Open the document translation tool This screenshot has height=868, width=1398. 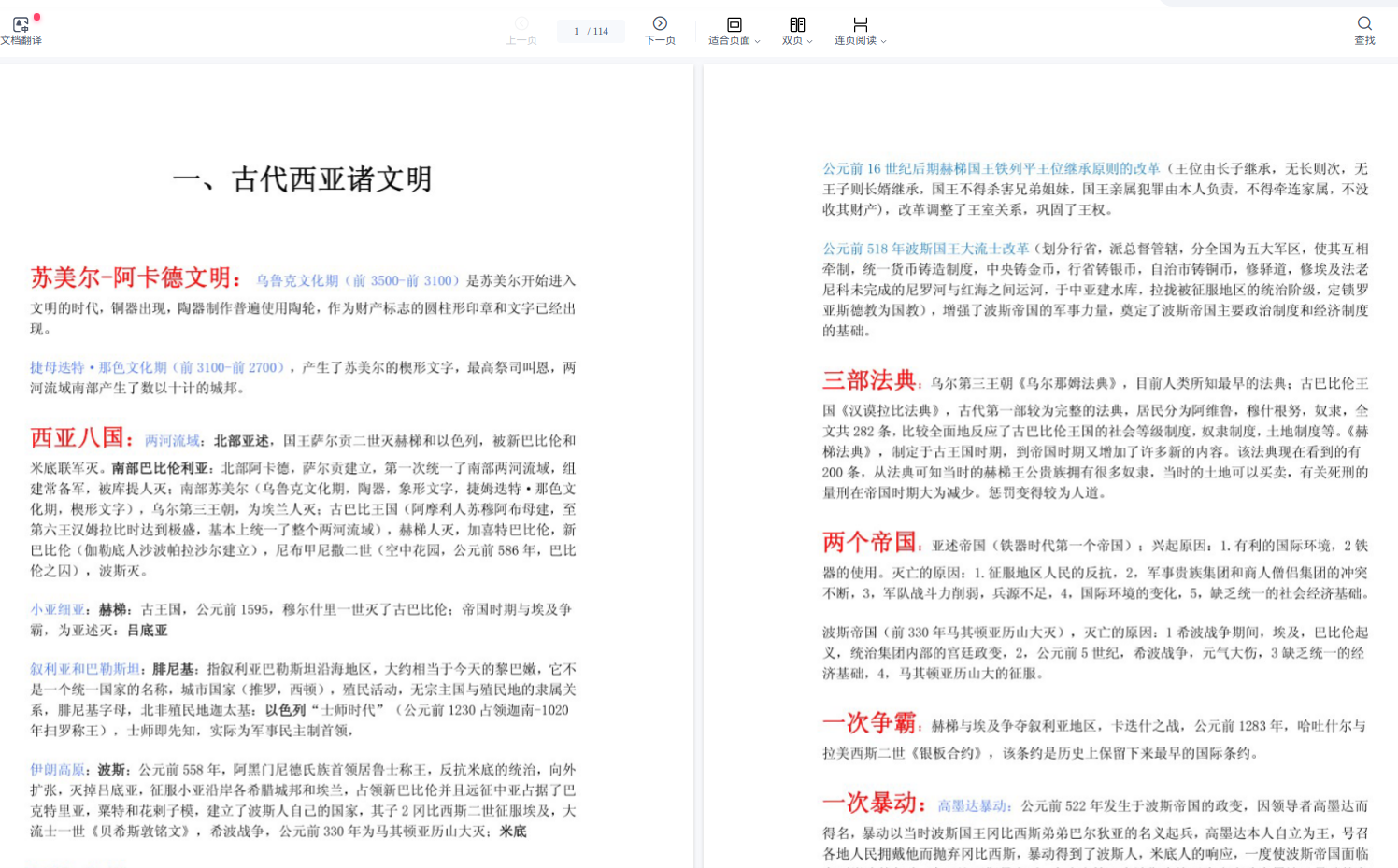click(21, 30)
